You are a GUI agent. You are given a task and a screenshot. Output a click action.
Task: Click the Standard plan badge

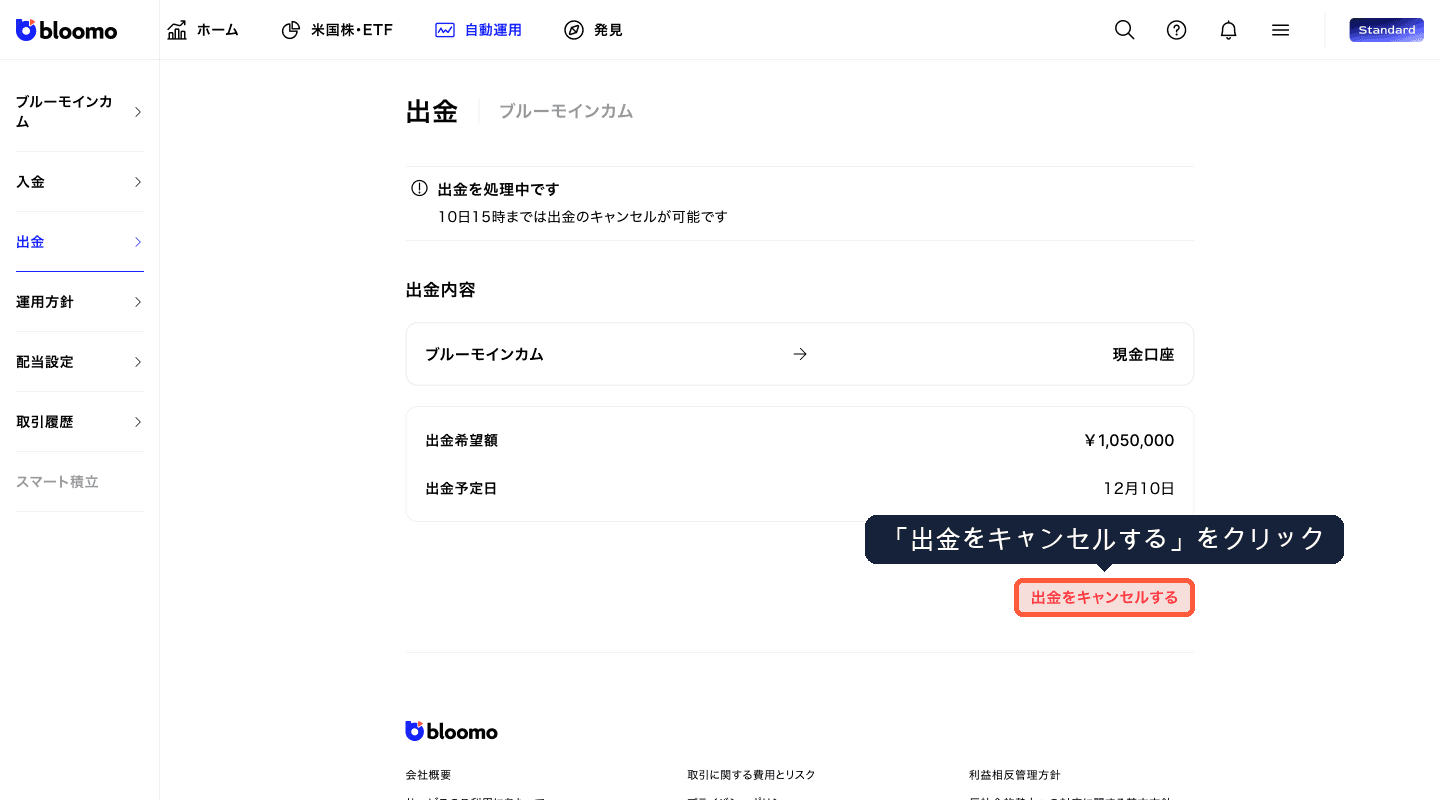point(1386,30)
